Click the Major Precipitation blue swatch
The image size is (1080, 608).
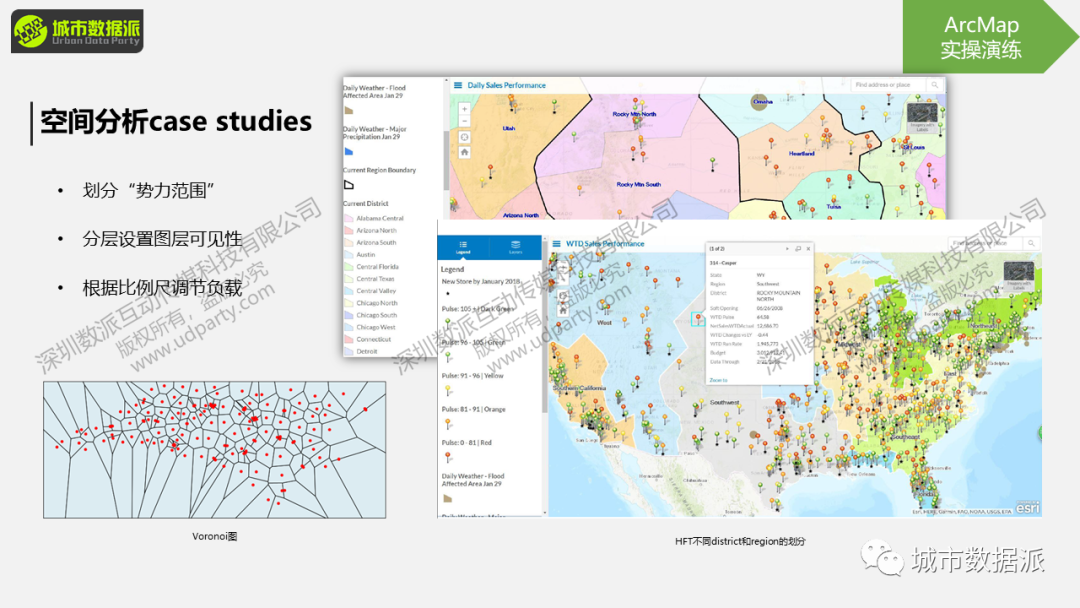(x=349, y=151)
